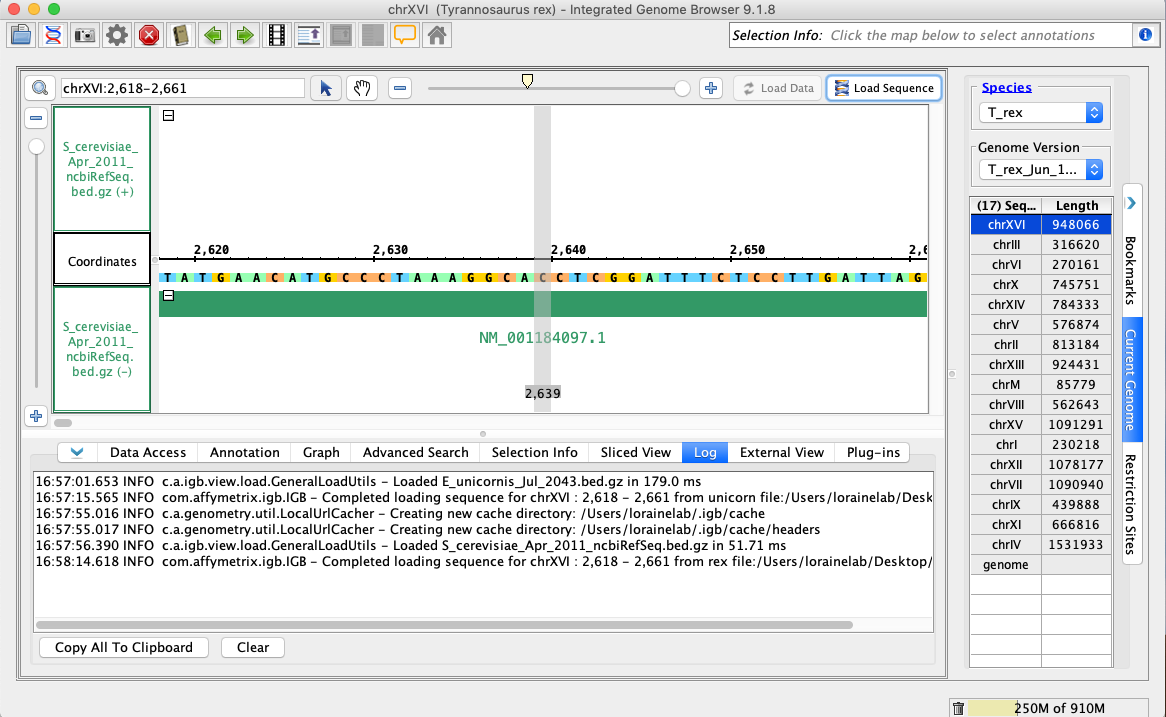Click the Load Data button
The height and width of the screenshot is (717, 1166).
pos(778,88)
